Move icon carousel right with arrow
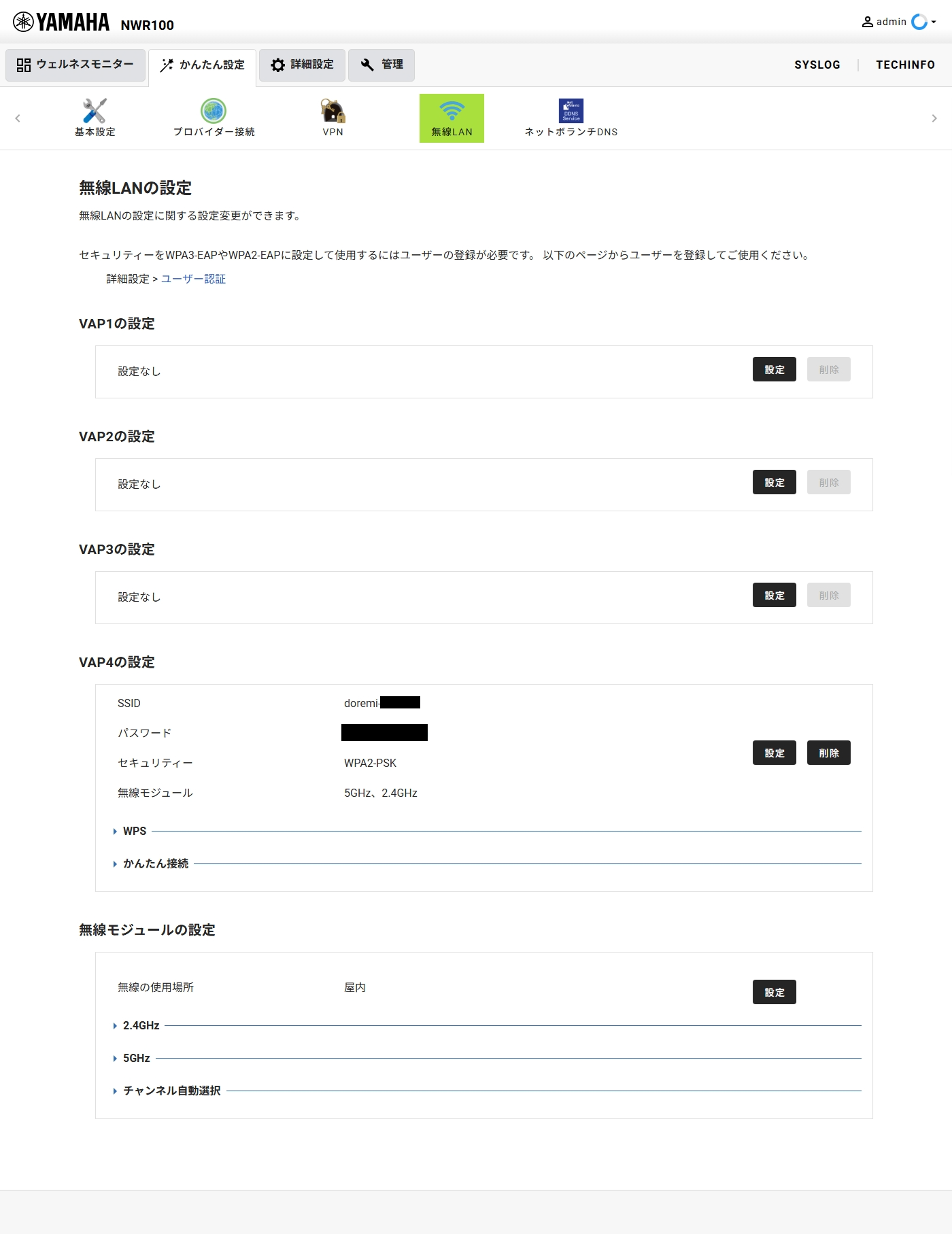 point(934,118)
